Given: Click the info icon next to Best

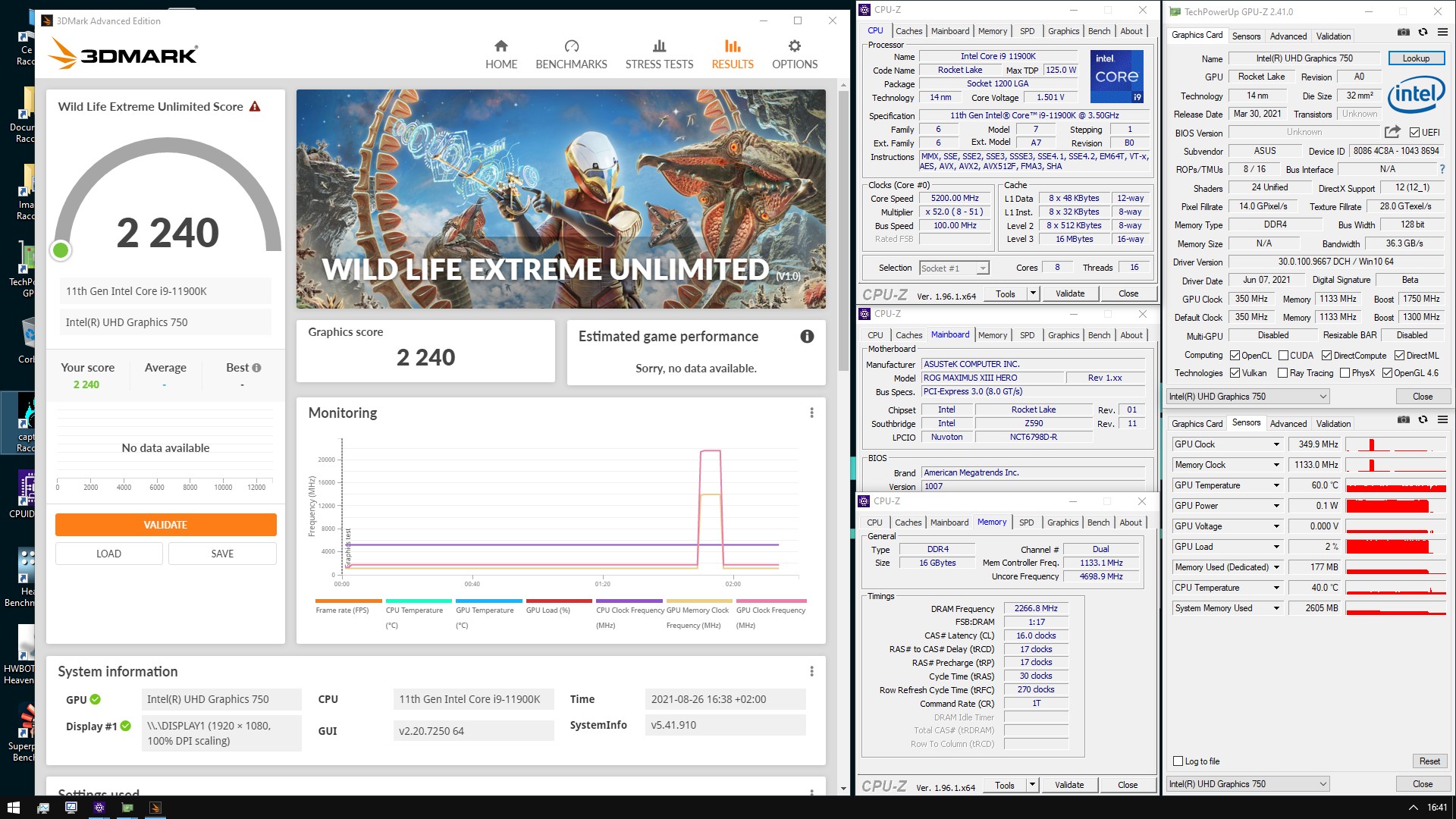Looking at the screenshot, I should (x=256, y=368).
